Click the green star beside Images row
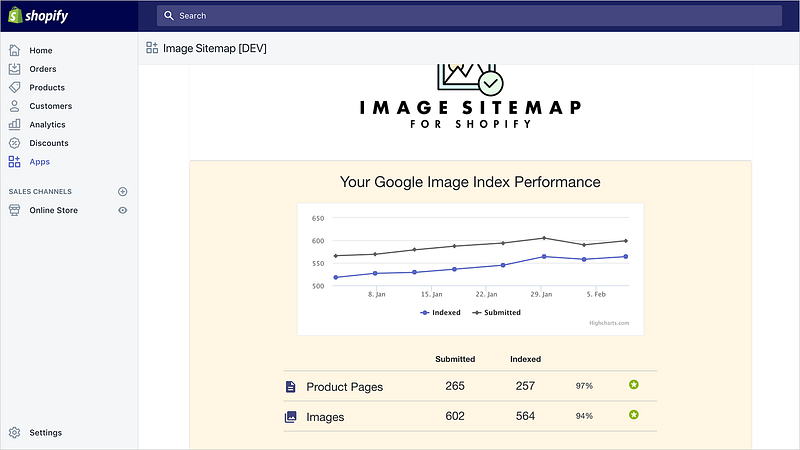The image size is (800, 450). coord(633,415)
